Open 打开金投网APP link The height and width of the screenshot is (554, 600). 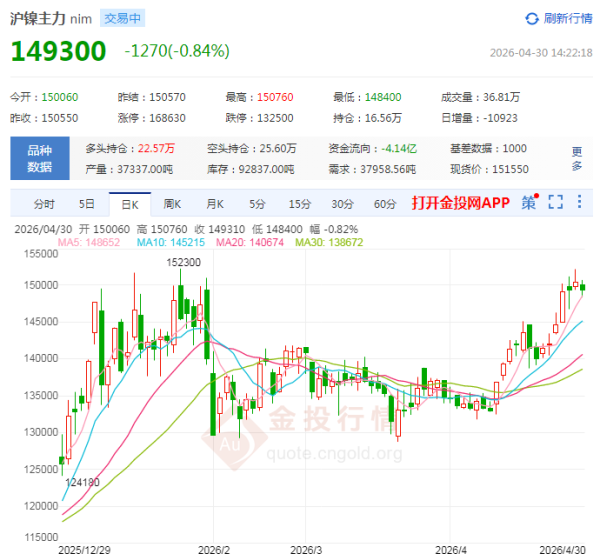(x=461, y=203)
